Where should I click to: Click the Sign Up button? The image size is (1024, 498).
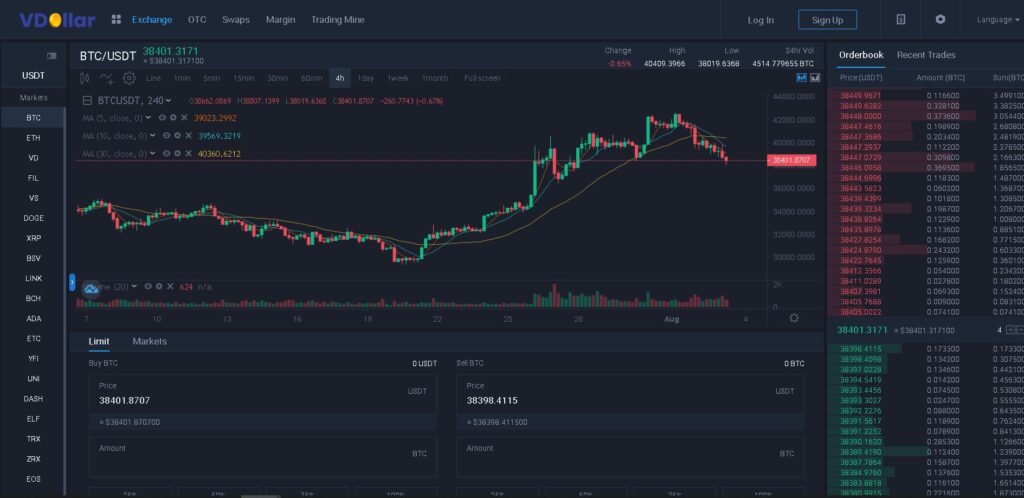pyautogui.click(x=827, y=20)
